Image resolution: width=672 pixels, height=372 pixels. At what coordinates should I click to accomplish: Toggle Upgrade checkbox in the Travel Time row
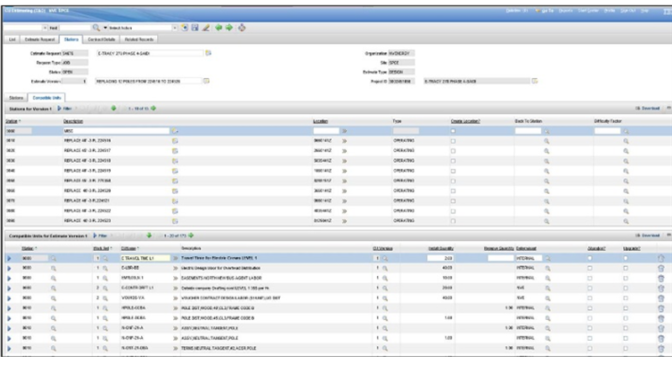(625, 258)
